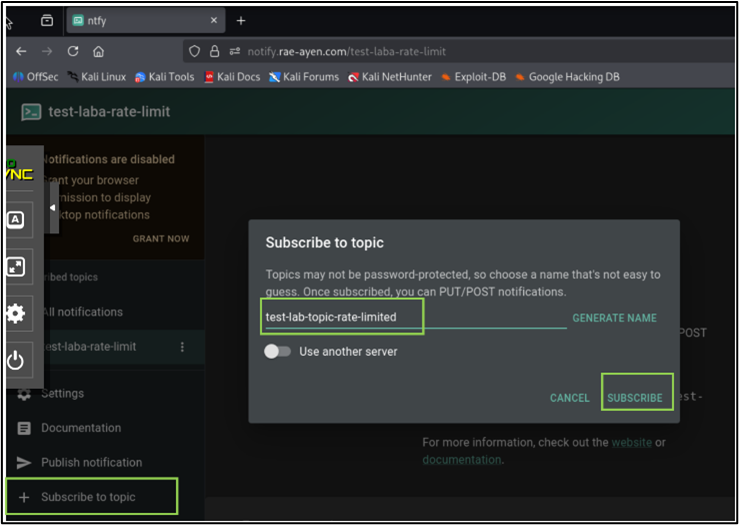Click the padlock site security icon
Image resolution: width=739 pixels, height=525 pixels.
(214, 51)
